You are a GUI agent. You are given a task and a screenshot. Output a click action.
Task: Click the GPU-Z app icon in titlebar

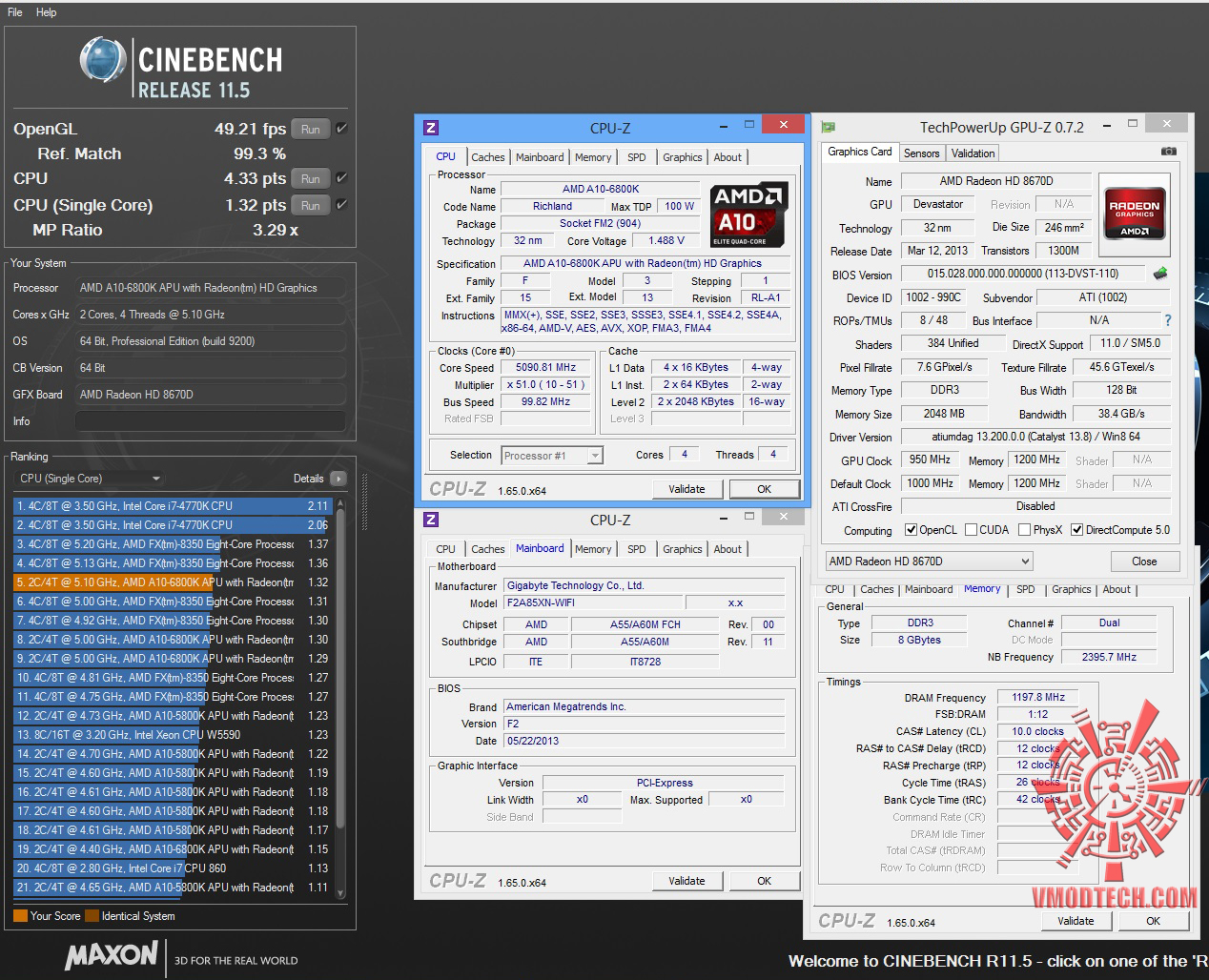[x=829, y=127]
